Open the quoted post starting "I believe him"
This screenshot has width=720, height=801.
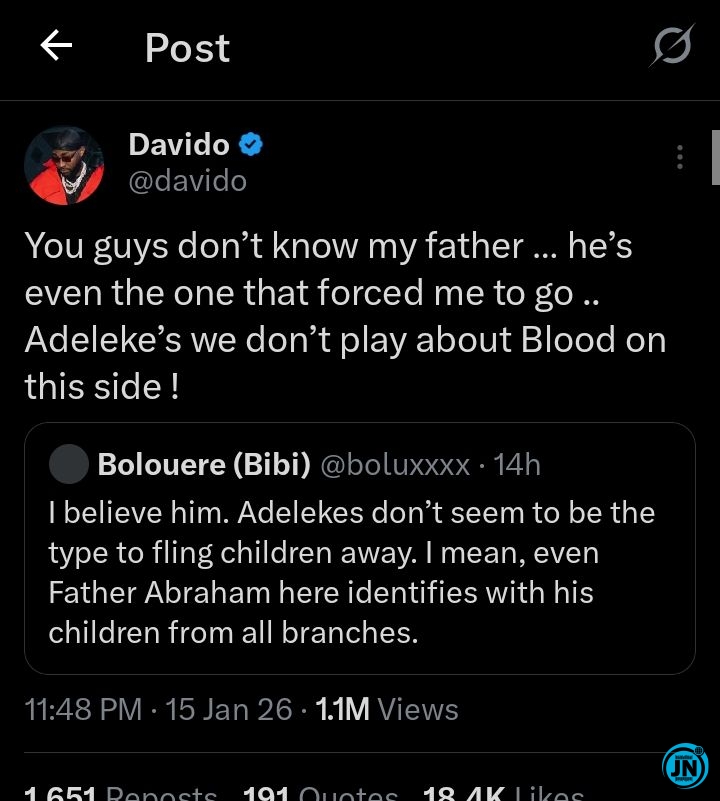(360, 573)
